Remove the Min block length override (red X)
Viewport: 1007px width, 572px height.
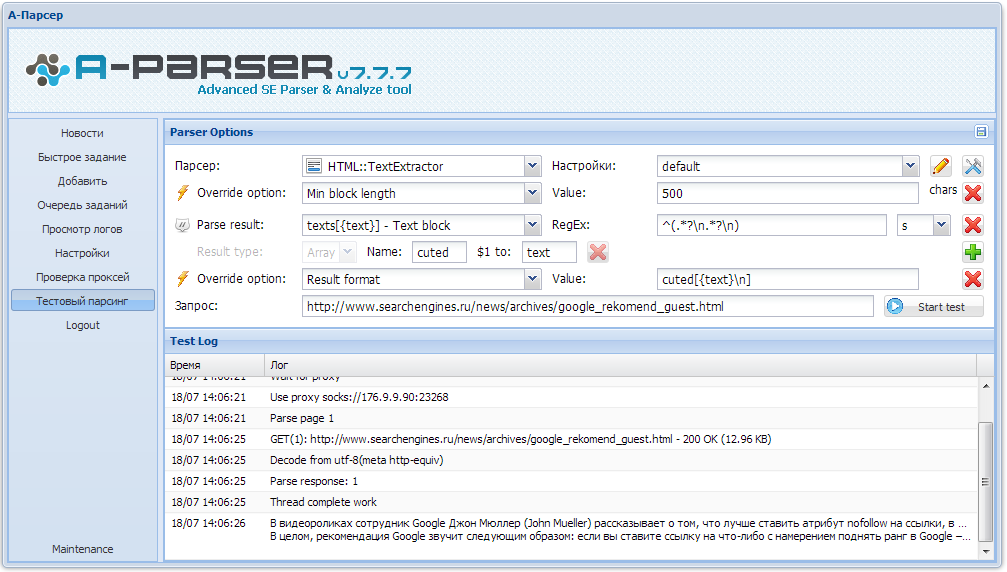[973, 193]
